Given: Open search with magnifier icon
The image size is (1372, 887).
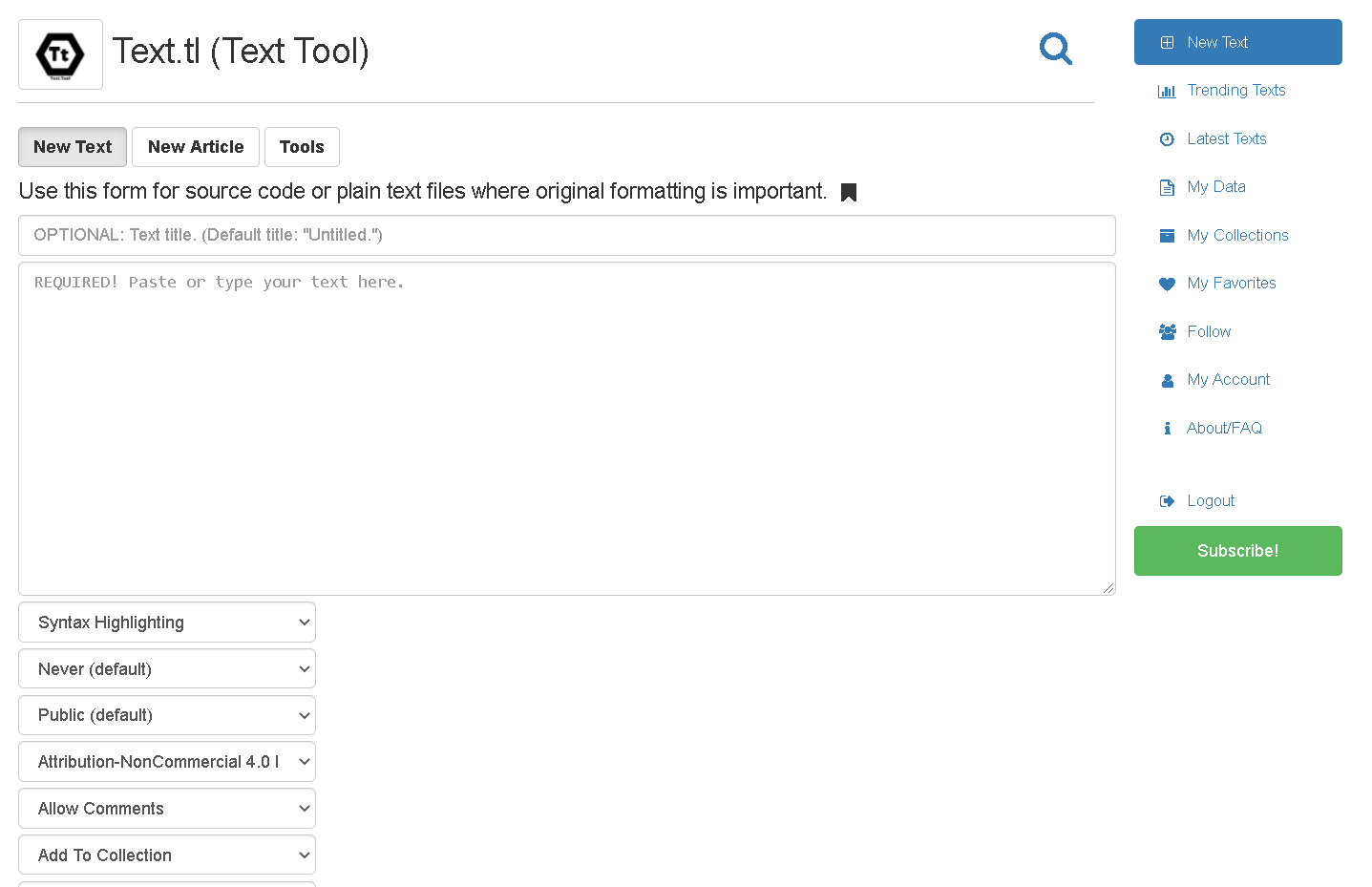Looking at the screenshot, I should click(x=1056, y=49).
